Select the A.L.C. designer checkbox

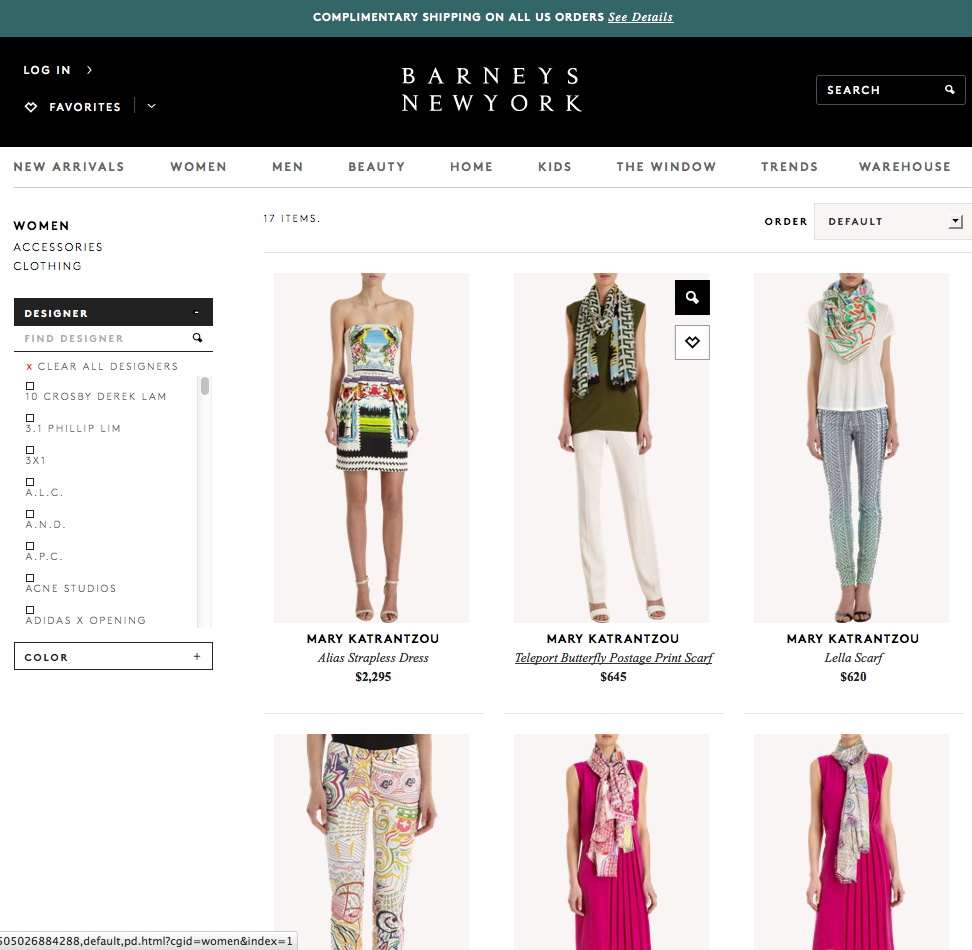[30, 482]
